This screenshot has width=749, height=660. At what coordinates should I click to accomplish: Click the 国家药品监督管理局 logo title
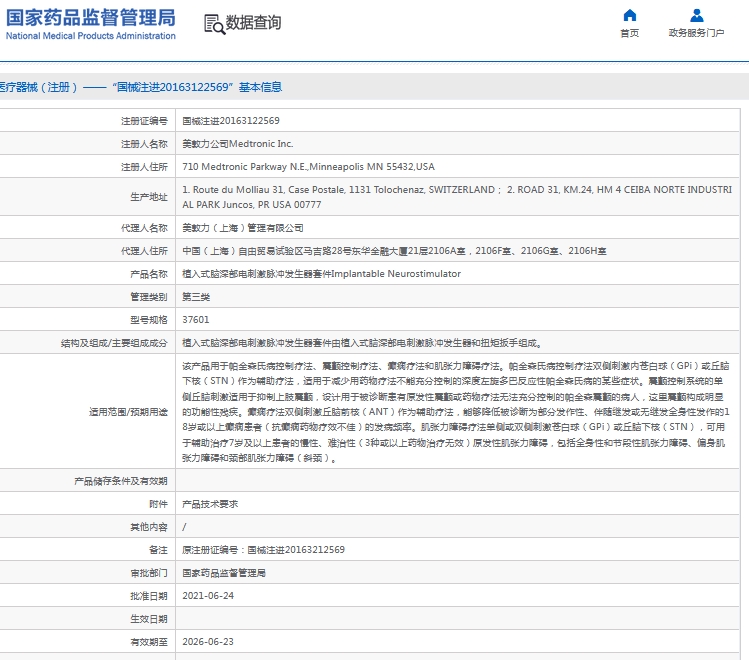pyautogui.click(x=90, y=17)
